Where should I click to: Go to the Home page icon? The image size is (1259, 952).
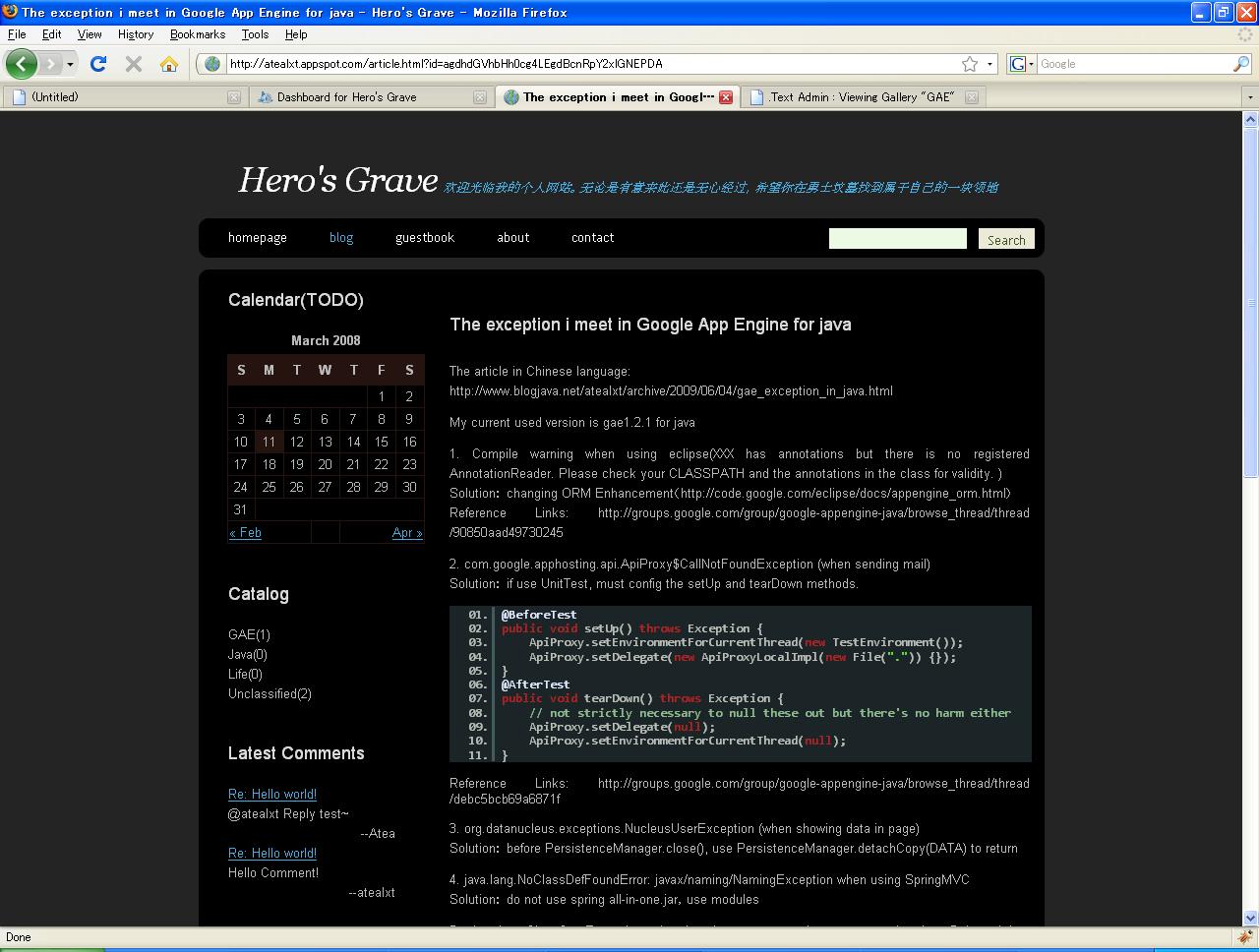pyautogui.click(x=169, y=64)
